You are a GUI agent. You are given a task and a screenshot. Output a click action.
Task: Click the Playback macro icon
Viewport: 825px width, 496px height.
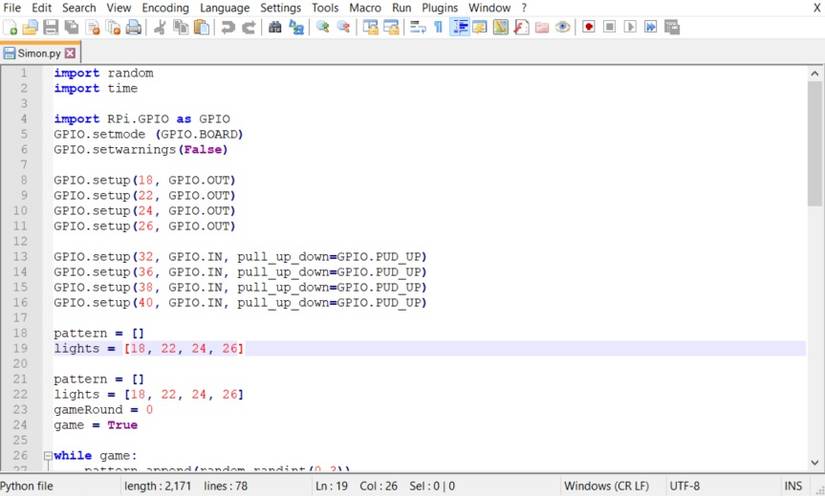[x=630, y=27]
